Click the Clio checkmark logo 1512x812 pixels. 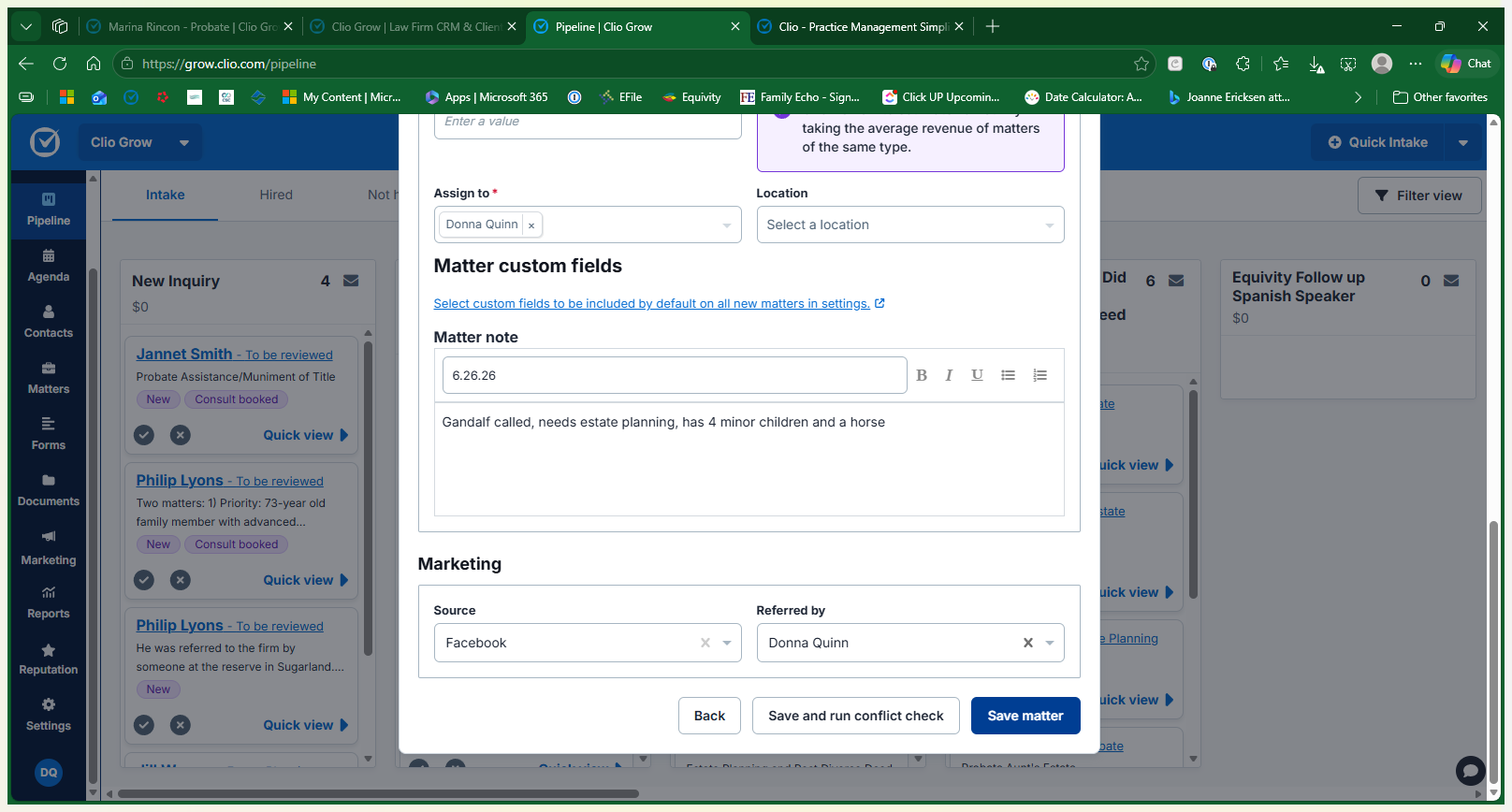click(x=45, y=142)
